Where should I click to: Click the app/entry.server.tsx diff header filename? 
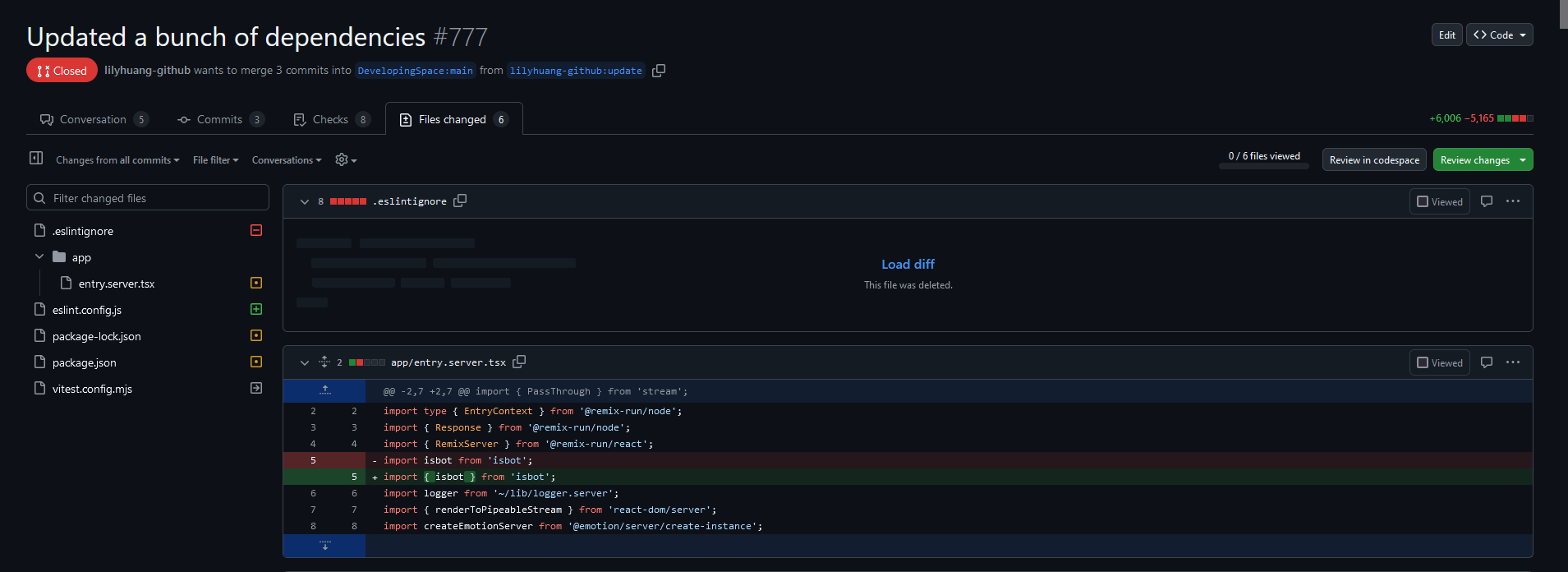(448, 362)
